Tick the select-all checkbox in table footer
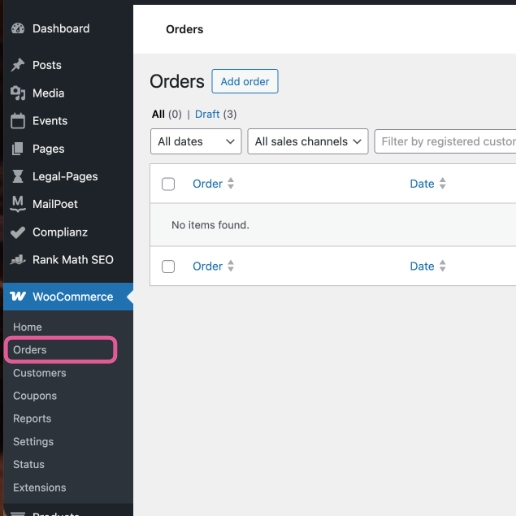This screenshot has height=516, width=516. click(168, 266)
